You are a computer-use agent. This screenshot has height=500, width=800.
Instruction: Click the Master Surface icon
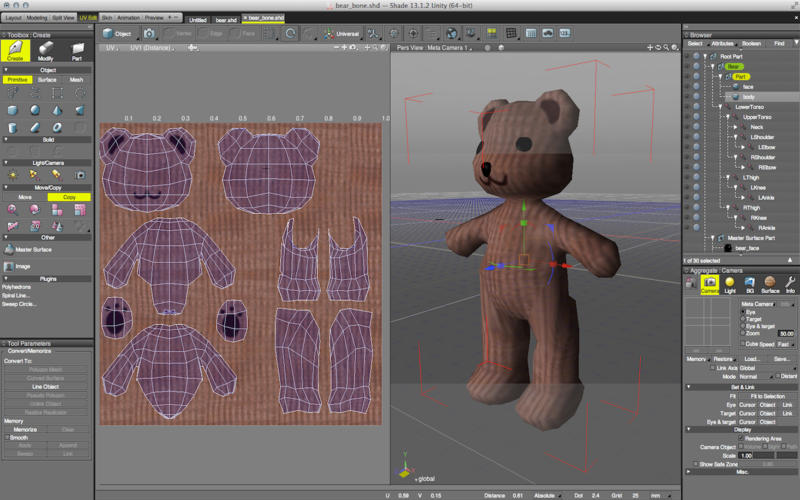pos(10,249)
